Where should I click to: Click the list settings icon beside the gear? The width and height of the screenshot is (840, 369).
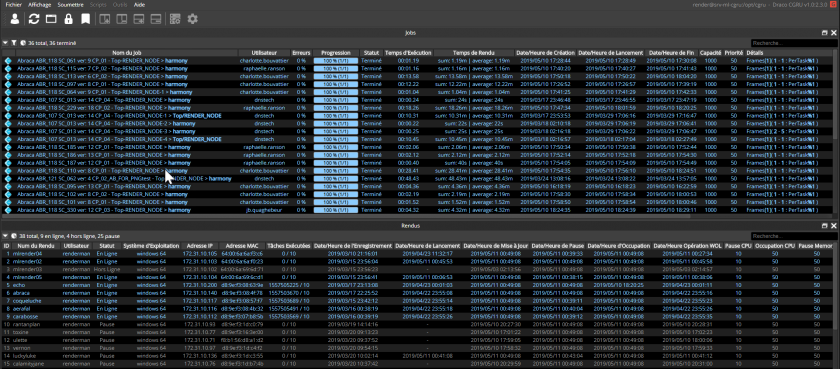(x=175, y=19)
